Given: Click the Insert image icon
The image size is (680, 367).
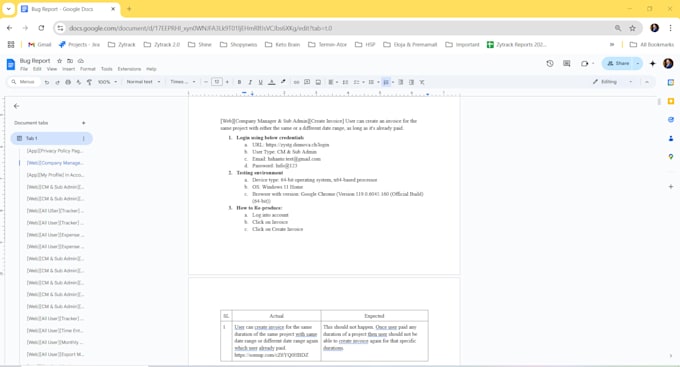Looking at the screenshot, I should pyautogui.click(x=318, y=82).
